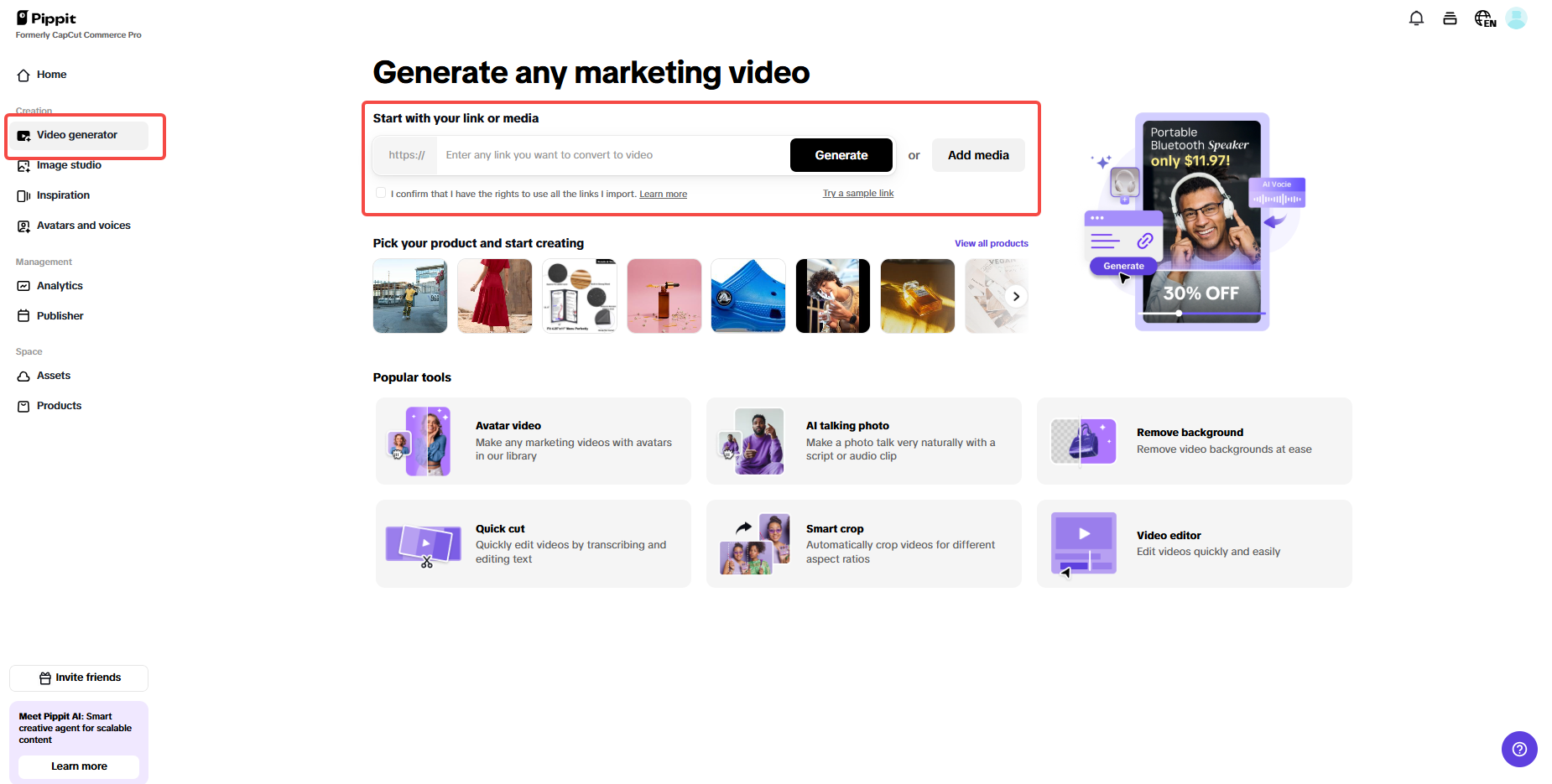The height and width of the screenshot is (784, 1552).
Task: Open the EN language selector
Action: pyautogui.click(x=1484, y=18)
